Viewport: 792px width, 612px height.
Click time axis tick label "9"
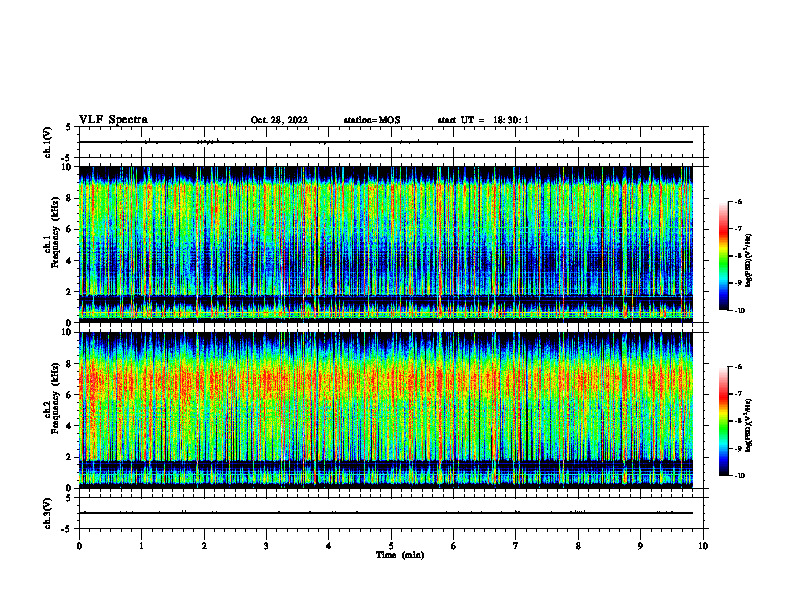(x=641, y=546)
